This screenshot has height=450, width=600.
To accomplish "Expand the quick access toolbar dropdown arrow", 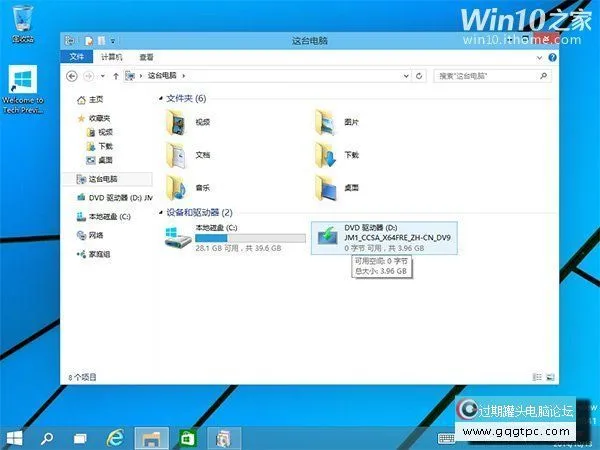I will point(113,41).
